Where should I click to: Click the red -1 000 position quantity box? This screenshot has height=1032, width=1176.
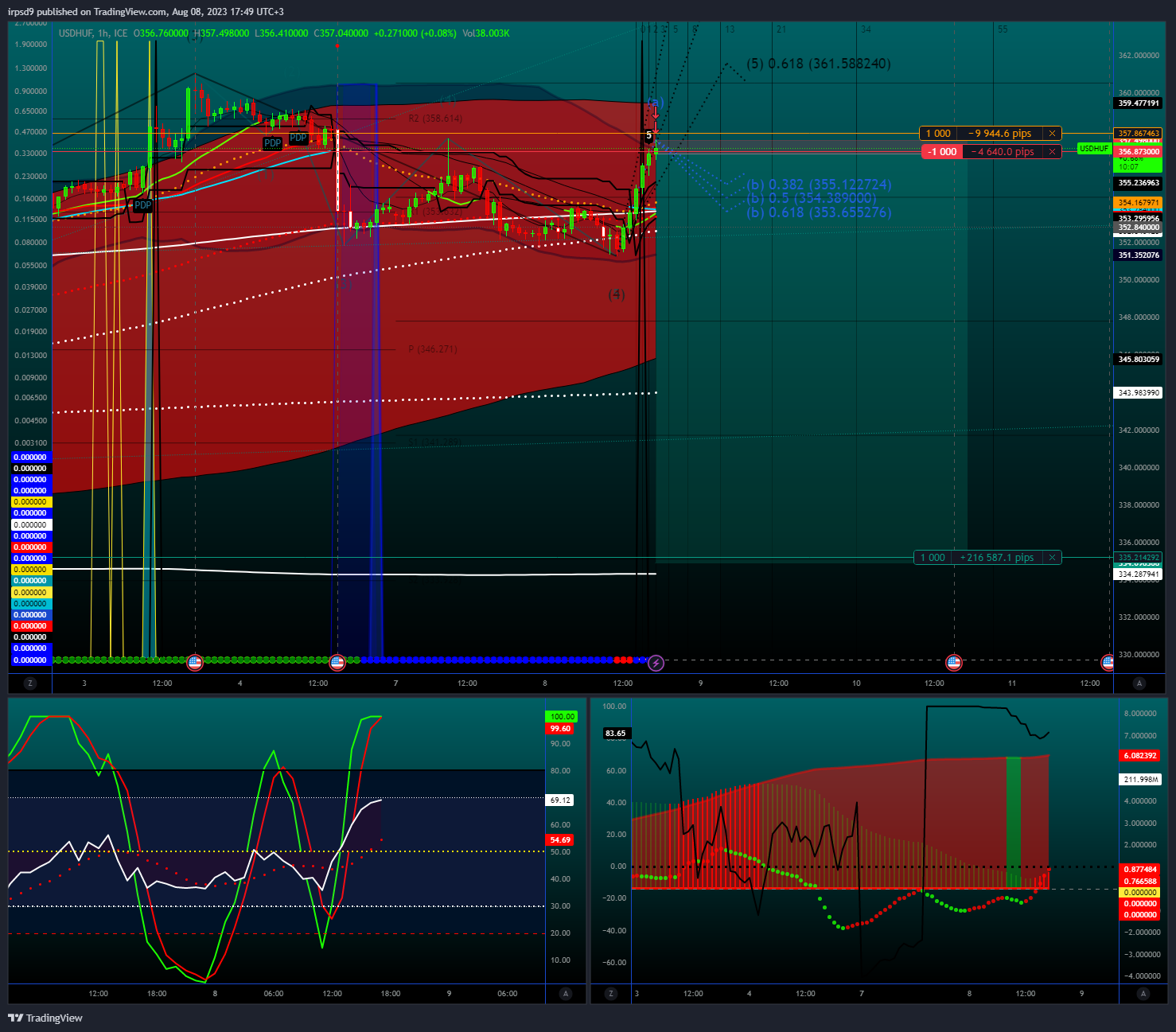[943, 152]
